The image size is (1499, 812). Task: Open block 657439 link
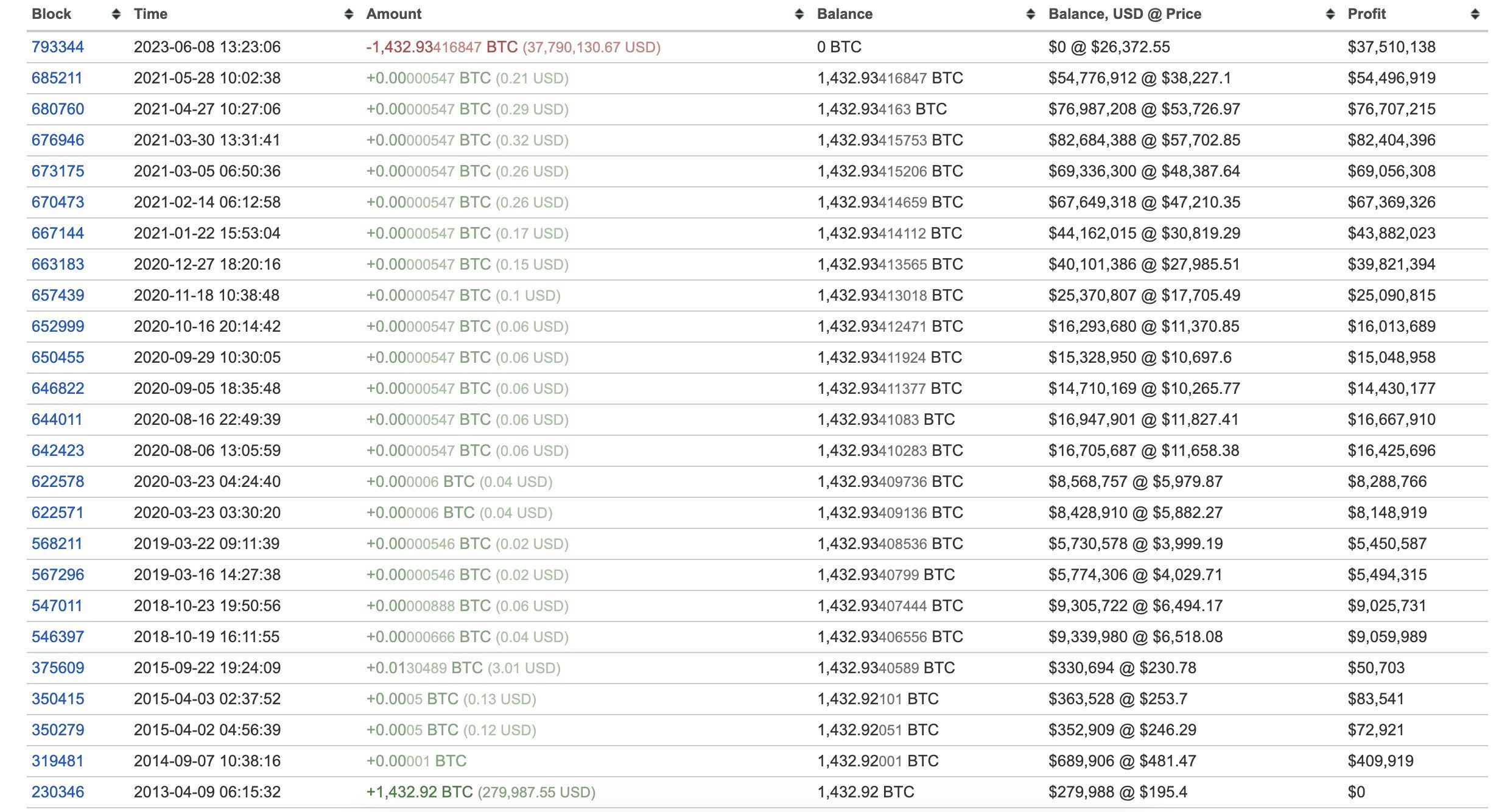58,295
